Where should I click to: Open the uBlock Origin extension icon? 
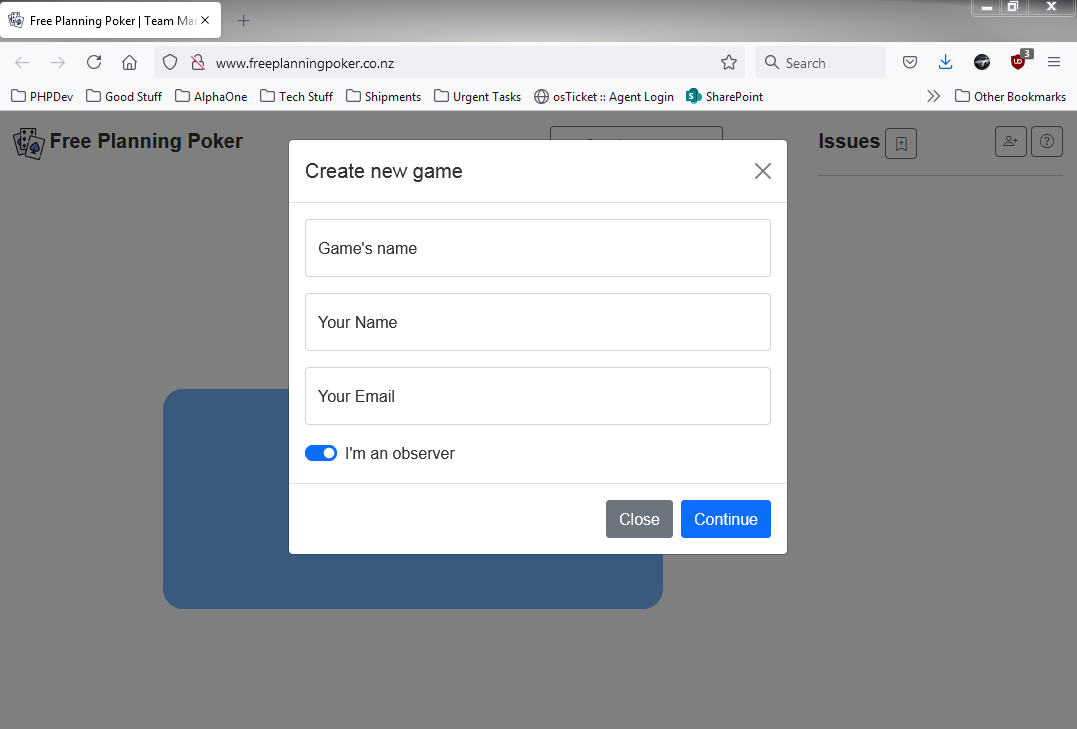[1019, 62]
